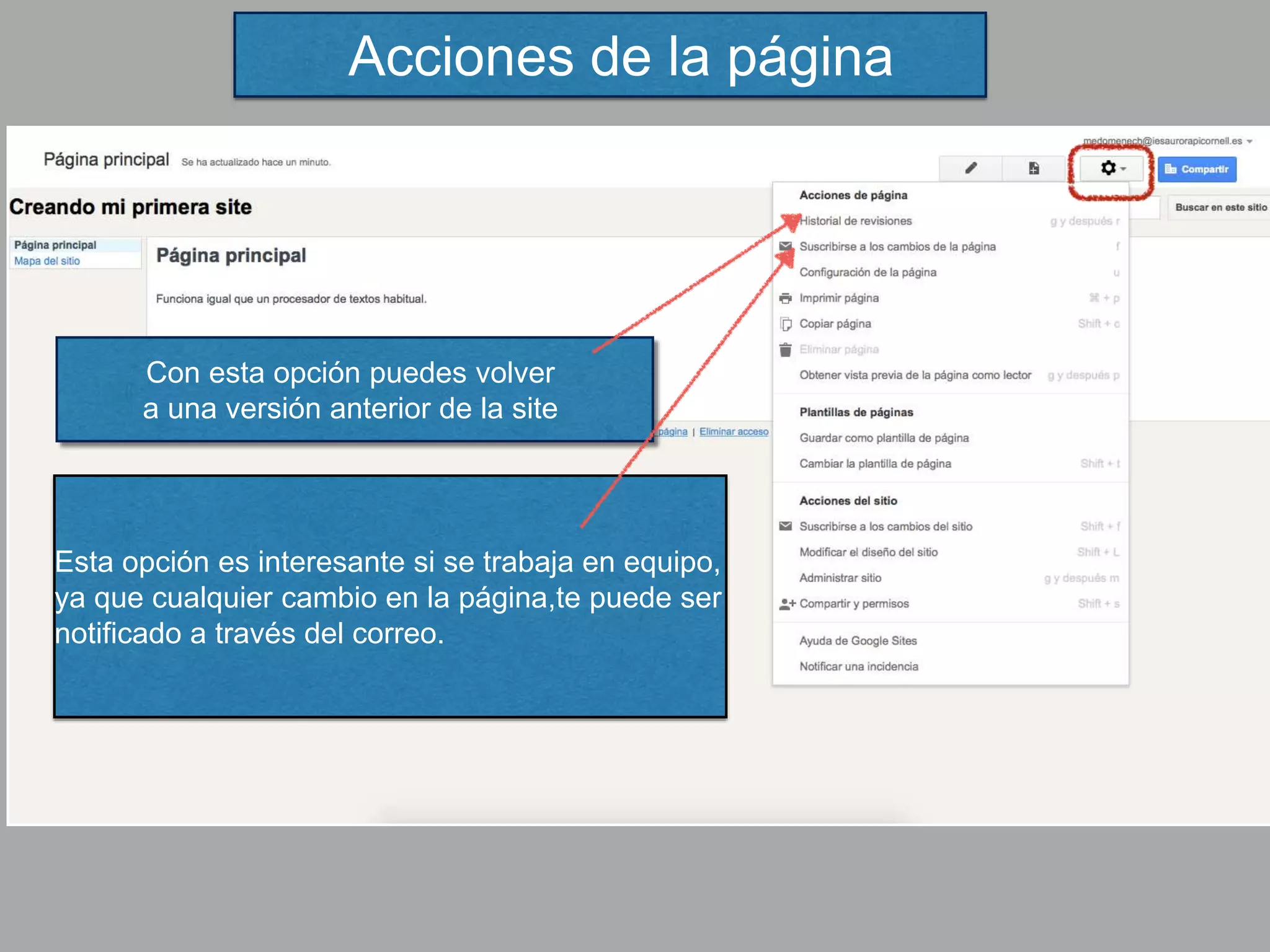Select Página principal in sidebar navigation

tap(55, 245)
